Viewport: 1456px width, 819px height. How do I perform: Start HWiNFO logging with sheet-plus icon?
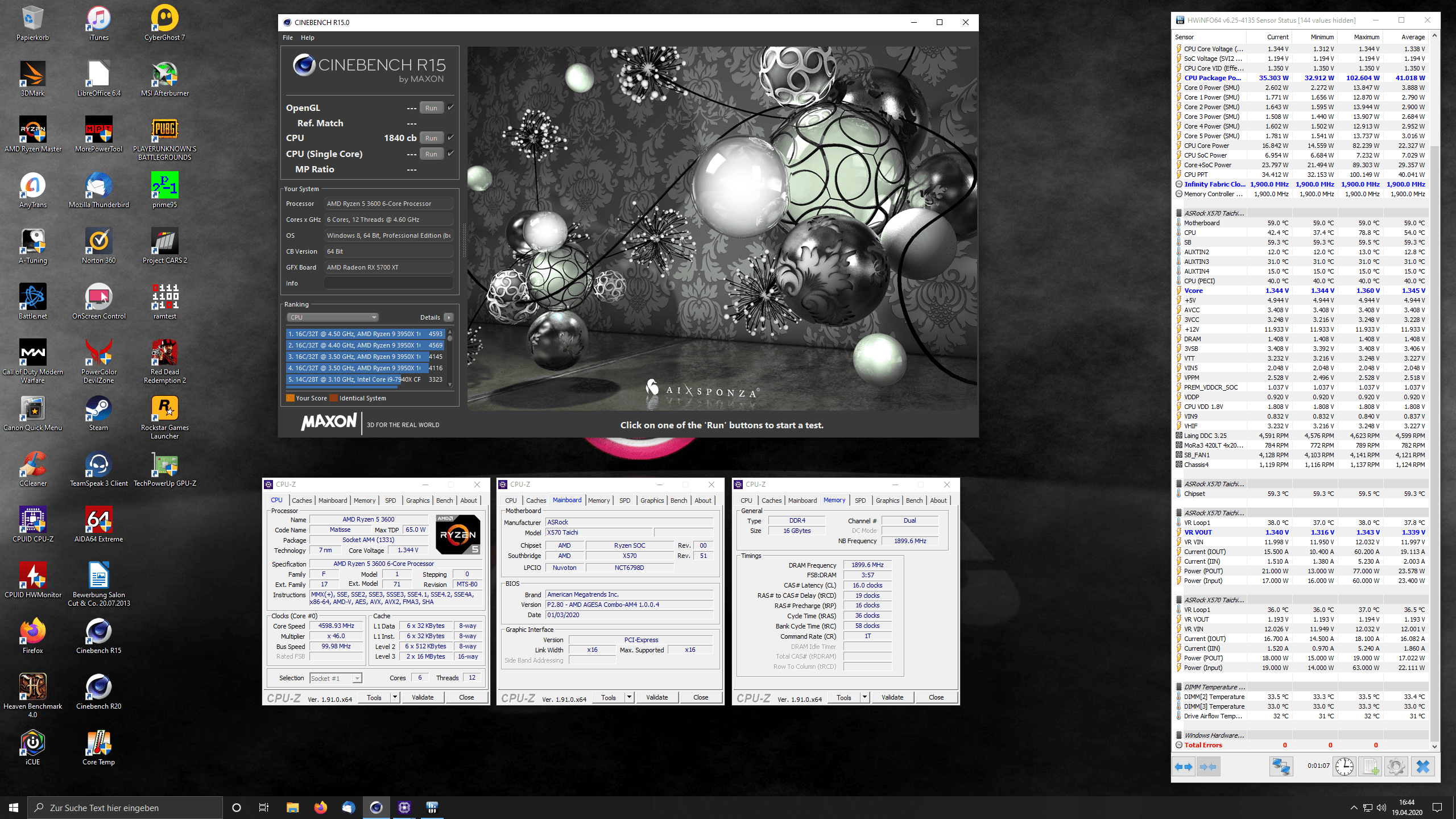[x=1371, y=767]
